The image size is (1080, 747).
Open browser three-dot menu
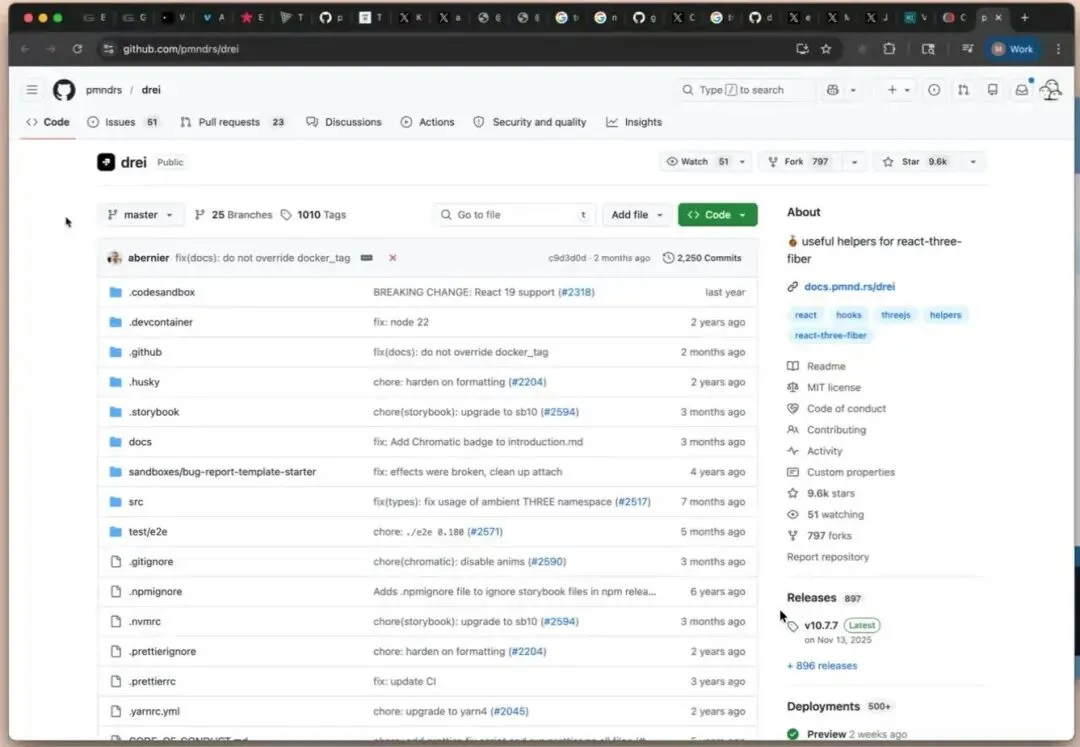(1058, 49)
